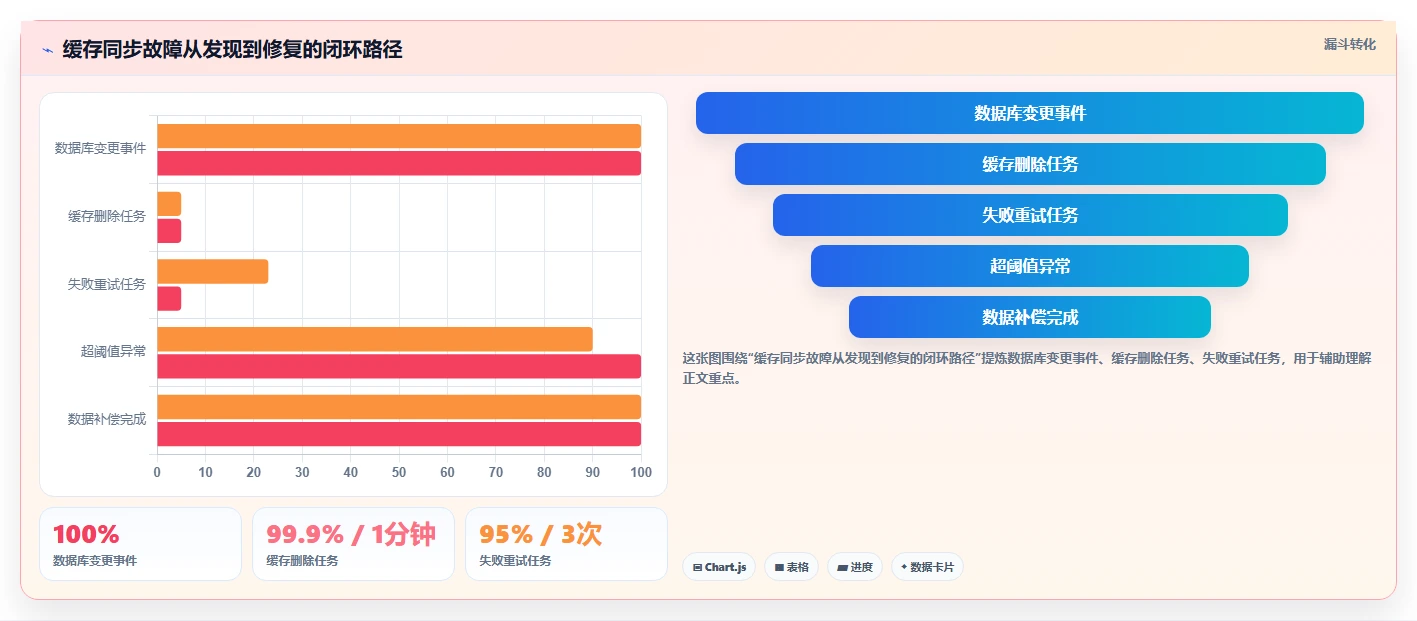Click the Chart.js tag chip
The image size is (1417, 621).
tap(719, 567)
